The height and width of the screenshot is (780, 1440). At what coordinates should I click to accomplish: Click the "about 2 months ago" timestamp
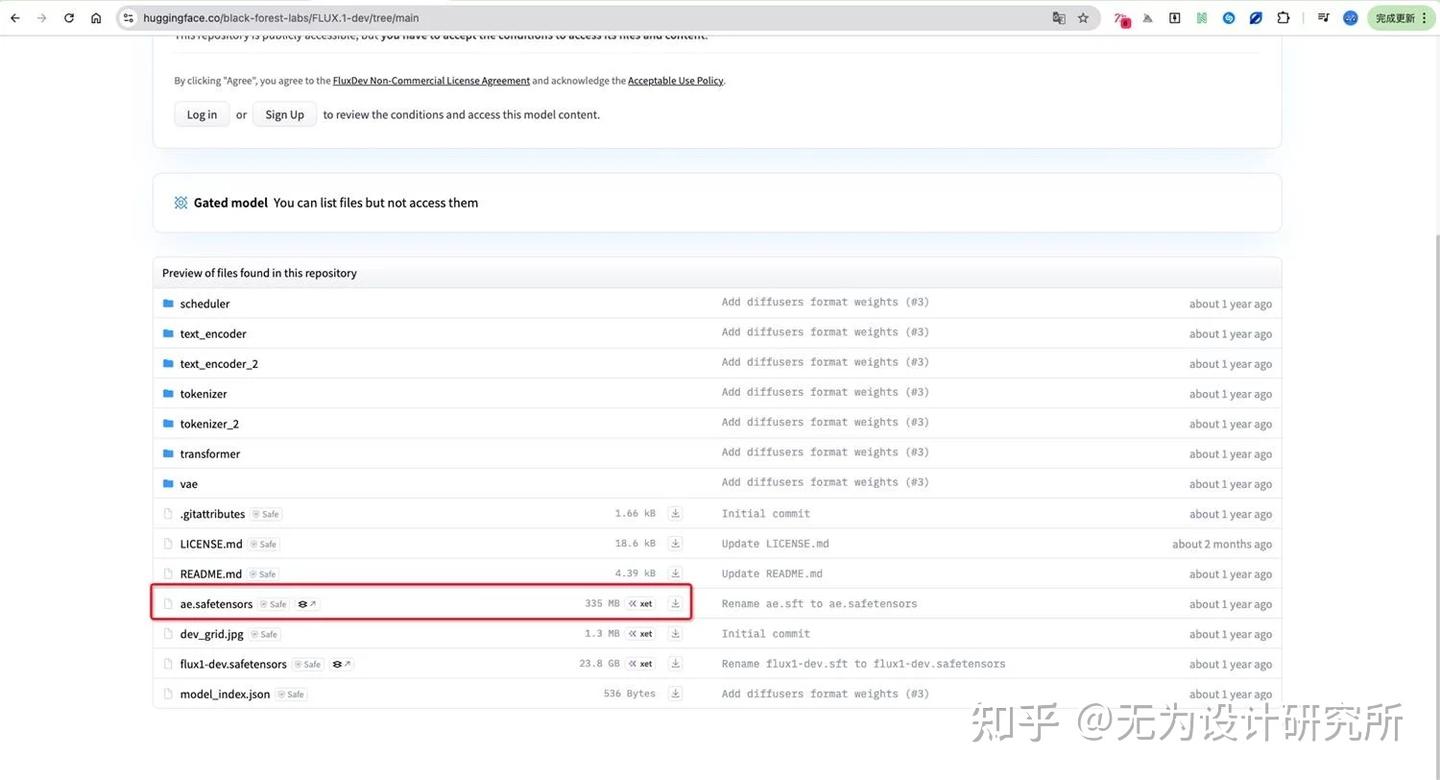(x=1222, y=544)
